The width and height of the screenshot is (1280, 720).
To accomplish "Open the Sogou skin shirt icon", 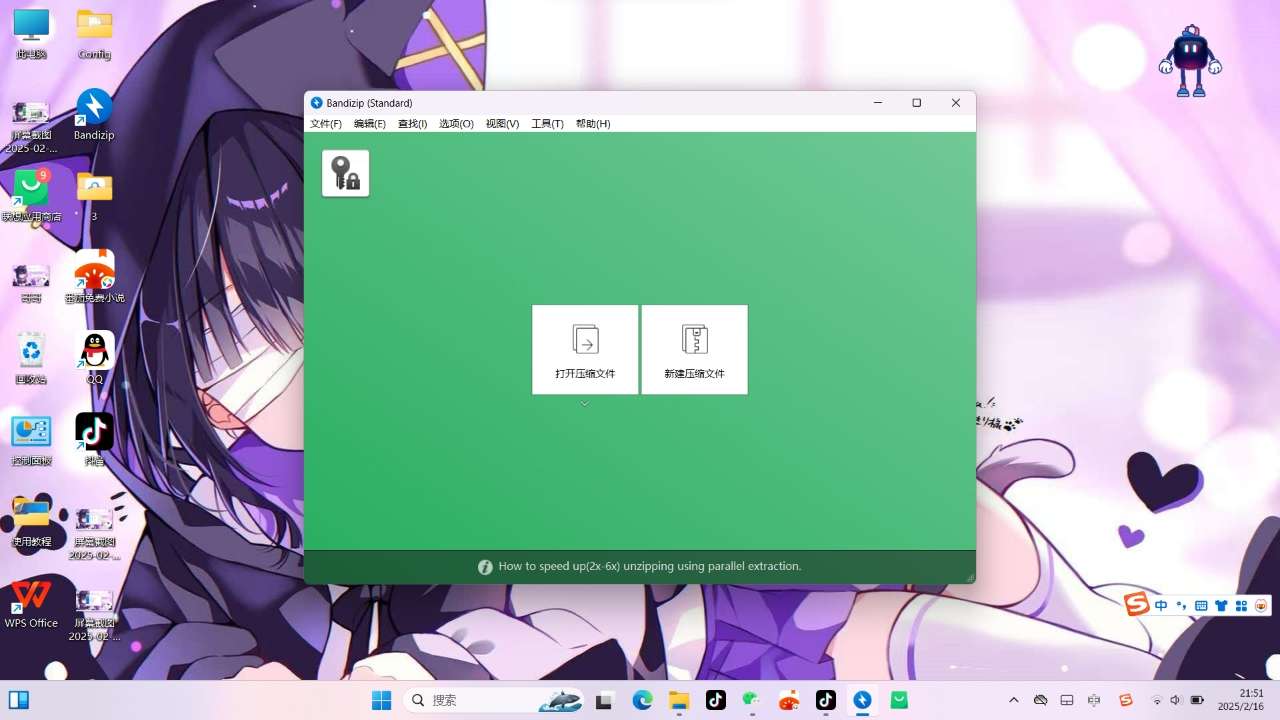I will pos(1221,606).
